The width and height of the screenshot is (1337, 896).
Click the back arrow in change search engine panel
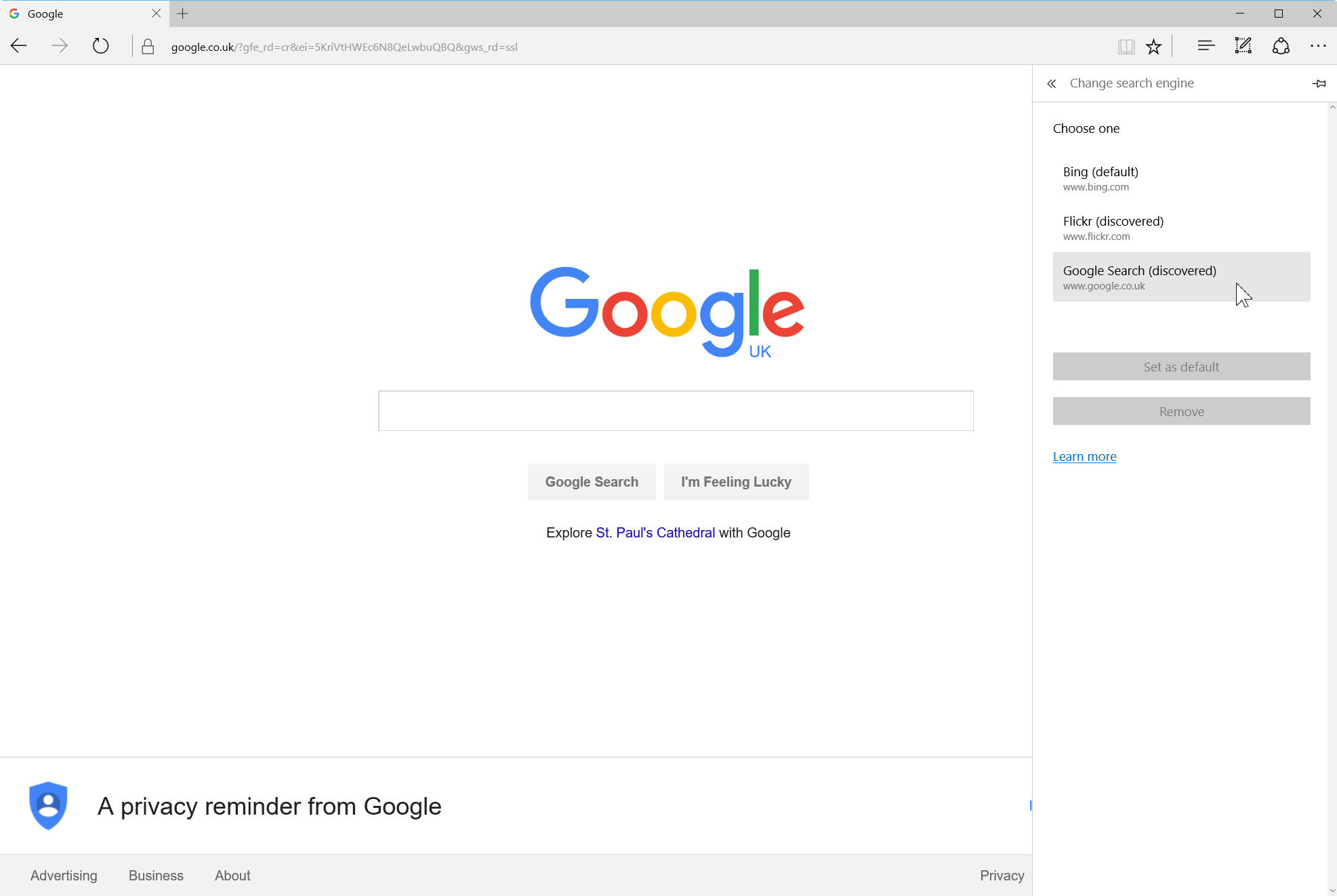pyautogui.click(x=1052, y=83)
